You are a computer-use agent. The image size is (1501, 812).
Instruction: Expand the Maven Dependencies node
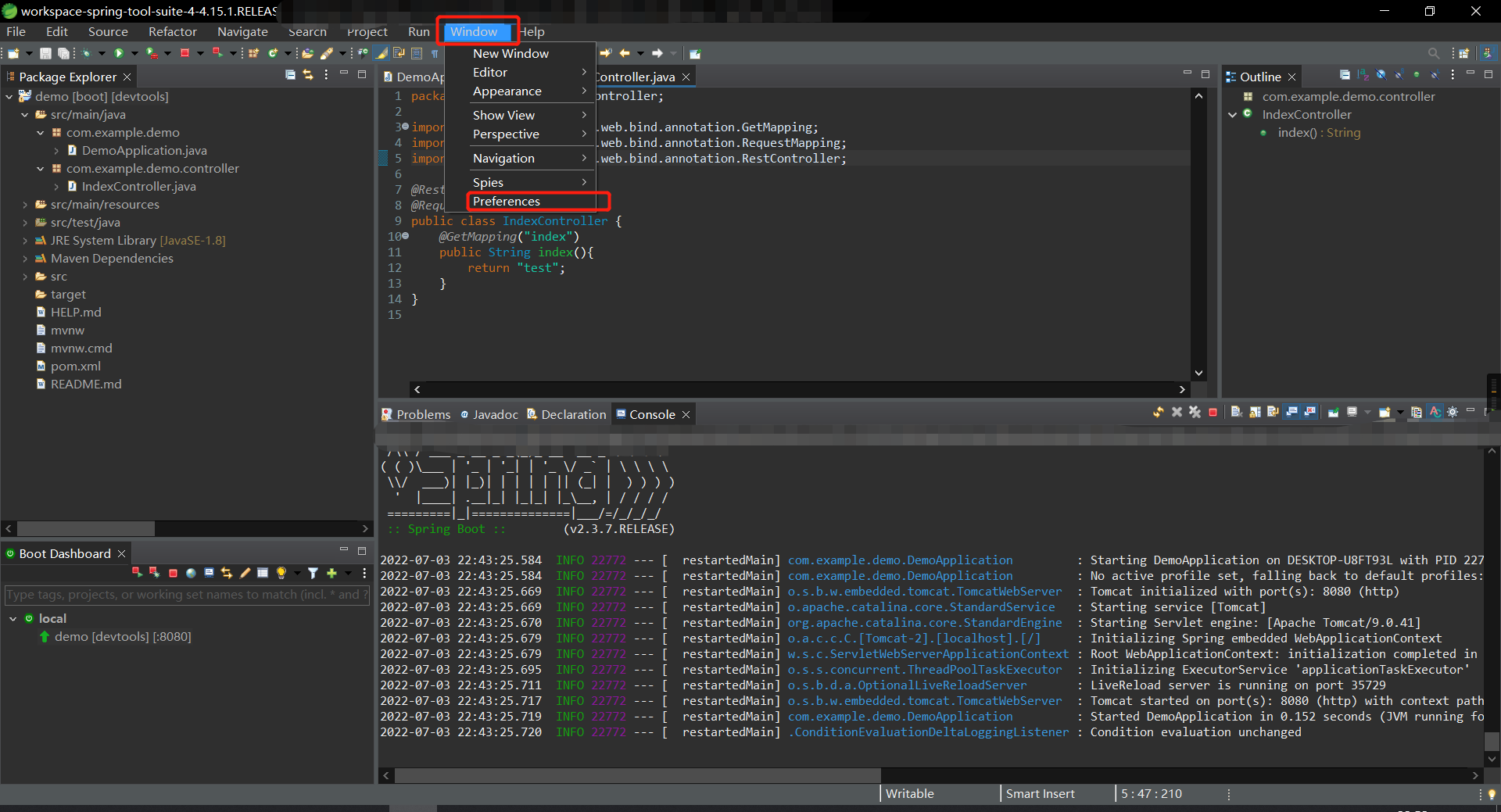25,259
